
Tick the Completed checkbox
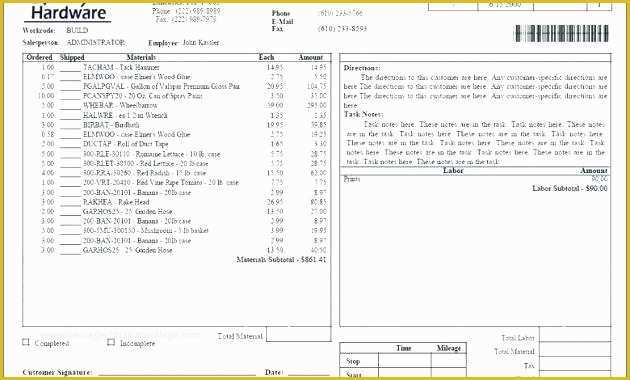coord(26,342)
